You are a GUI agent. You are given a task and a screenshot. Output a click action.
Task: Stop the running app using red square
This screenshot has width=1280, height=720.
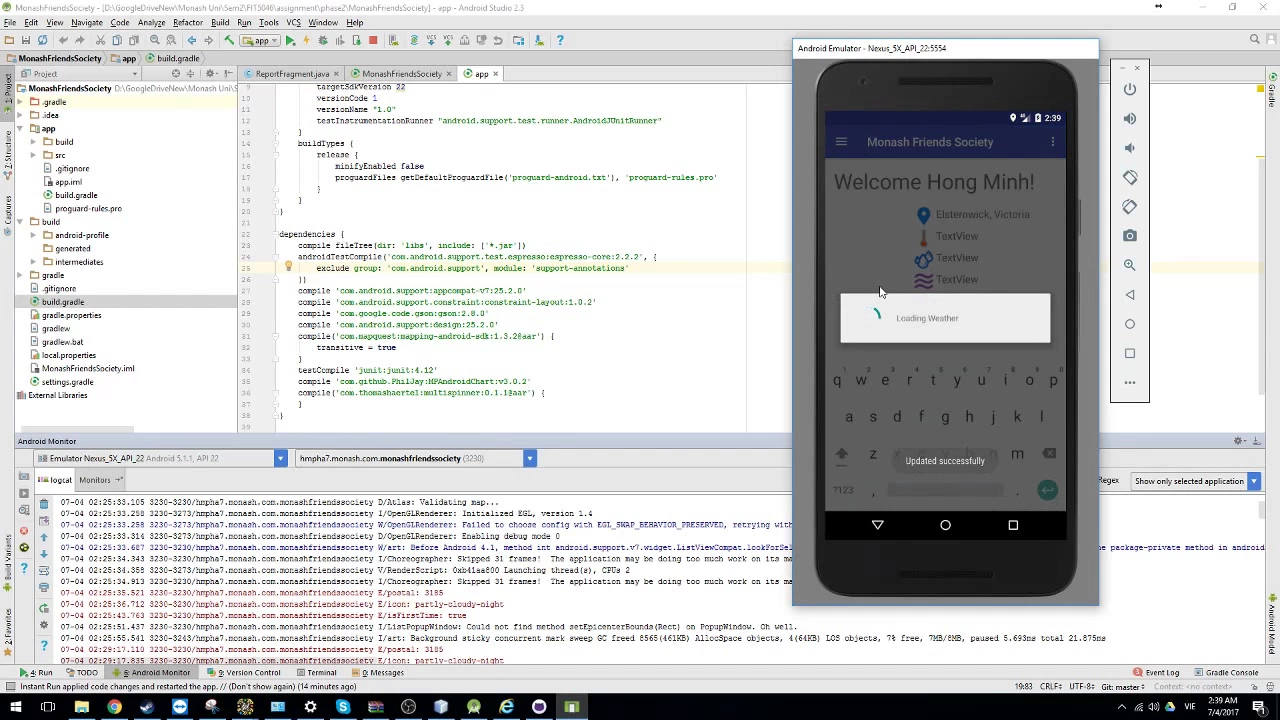click(x=373, y=40)
